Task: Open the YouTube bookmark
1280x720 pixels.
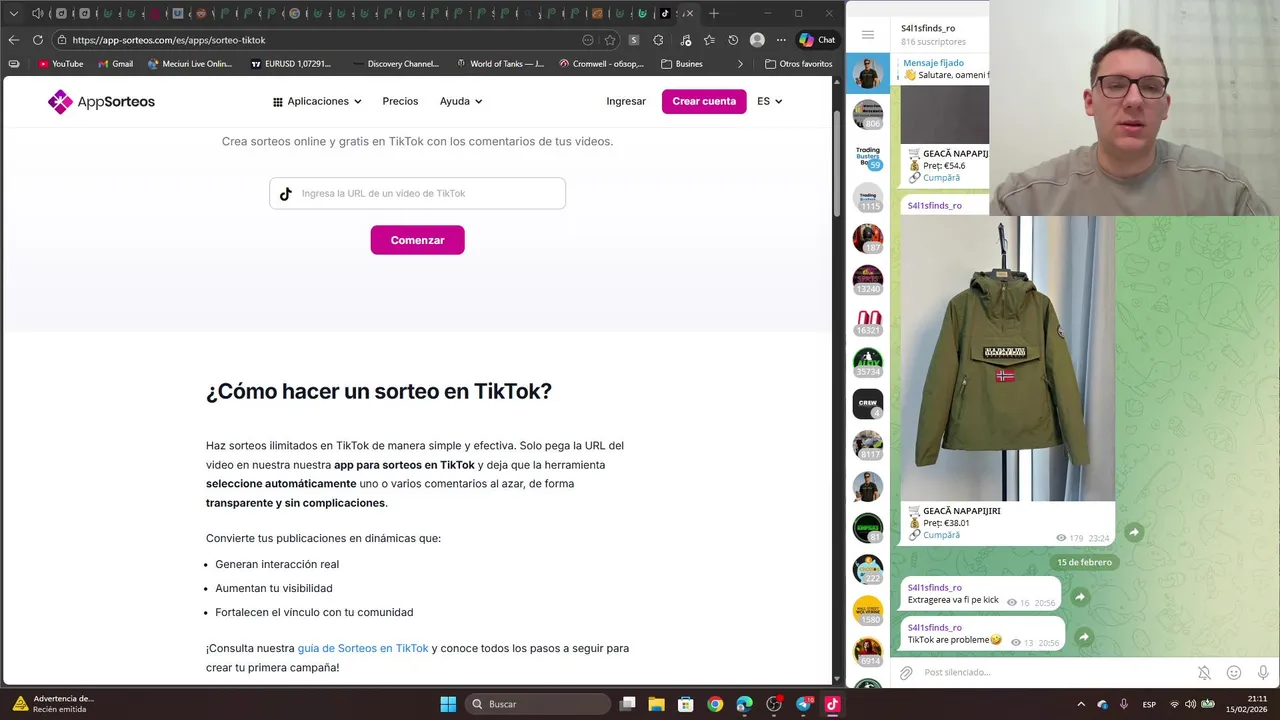Action: pyautogui.click(x=60, y=64)
